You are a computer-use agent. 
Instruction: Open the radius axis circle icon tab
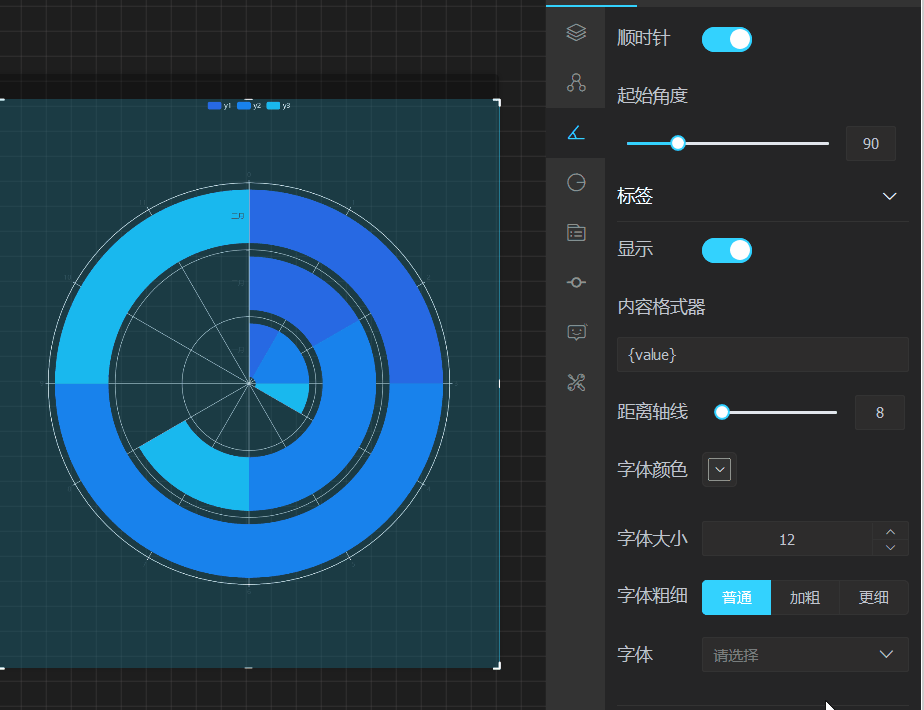576,183
